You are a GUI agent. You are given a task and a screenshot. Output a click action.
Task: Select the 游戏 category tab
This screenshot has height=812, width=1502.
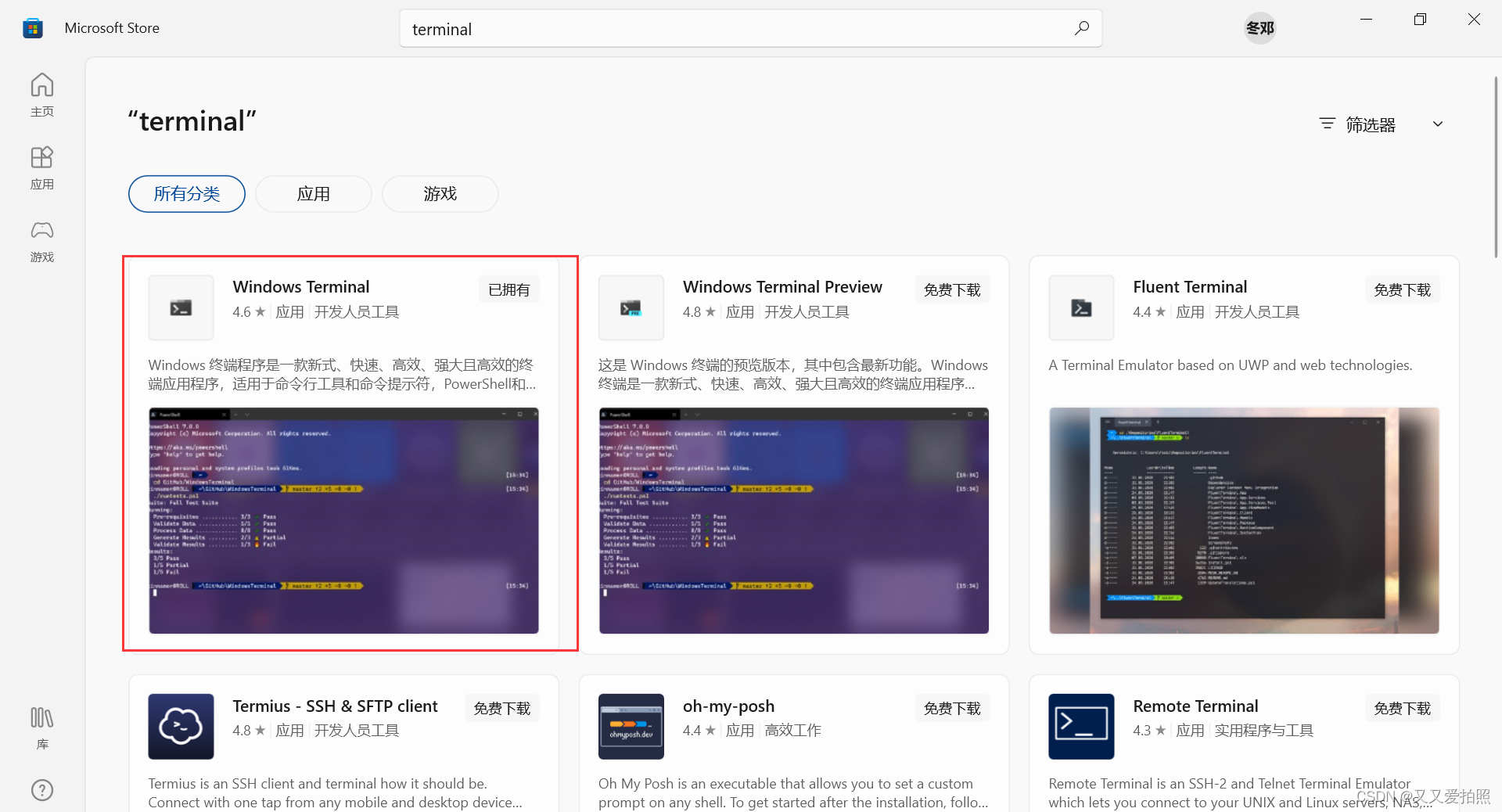pos(440,194)
